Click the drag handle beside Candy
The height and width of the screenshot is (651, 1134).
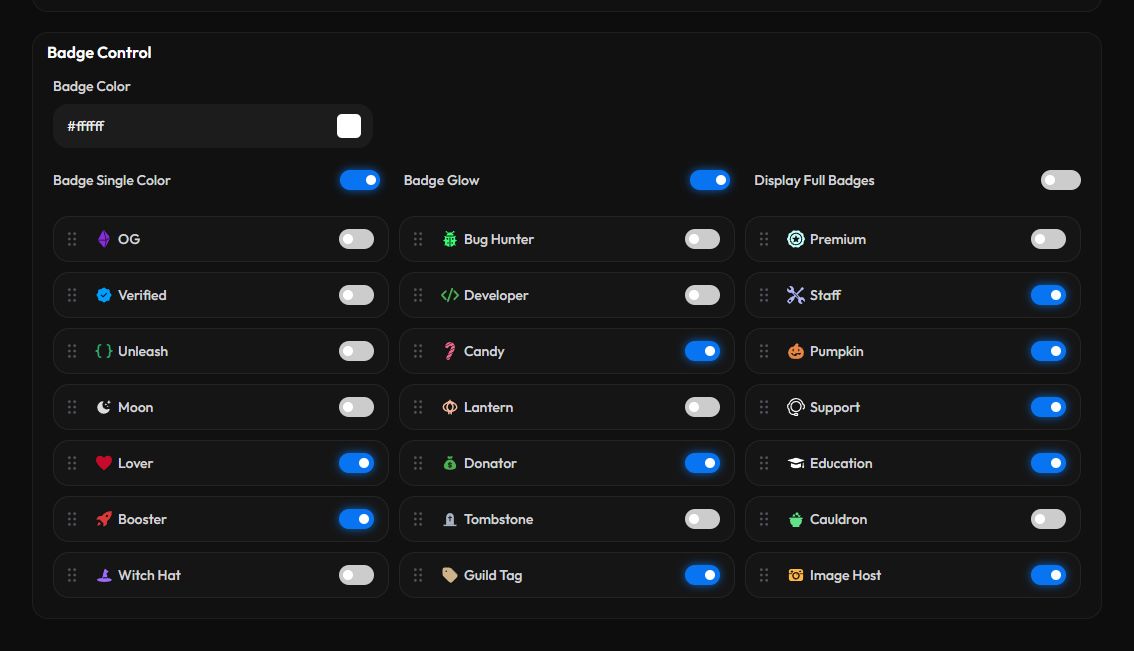[418, 351]
